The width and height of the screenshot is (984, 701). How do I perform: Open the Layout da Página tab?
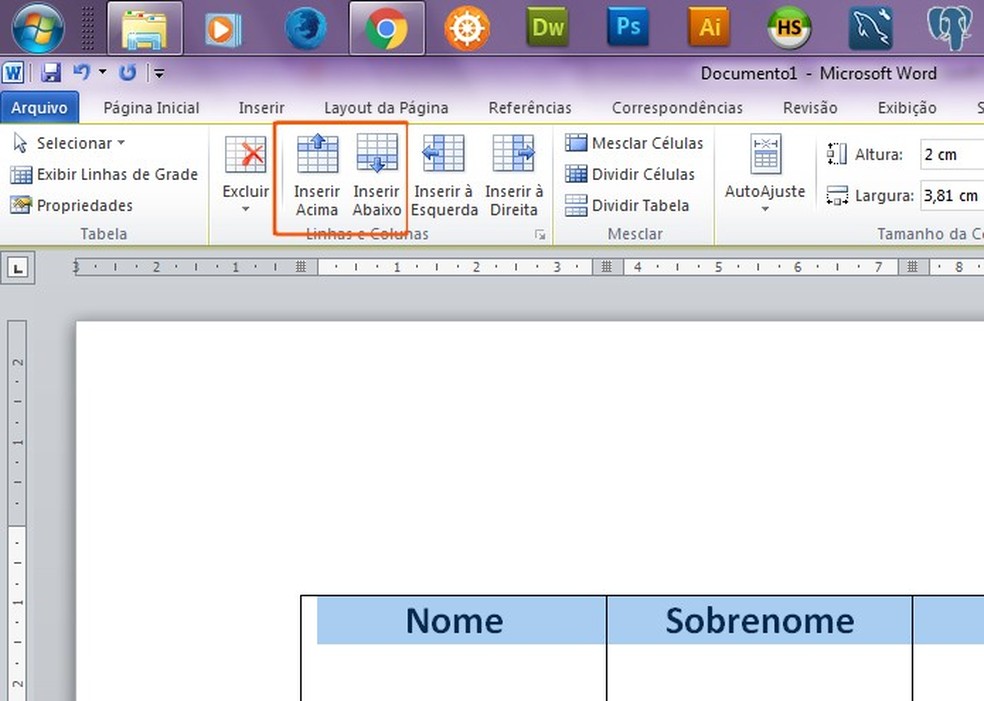tap(386, 108)
